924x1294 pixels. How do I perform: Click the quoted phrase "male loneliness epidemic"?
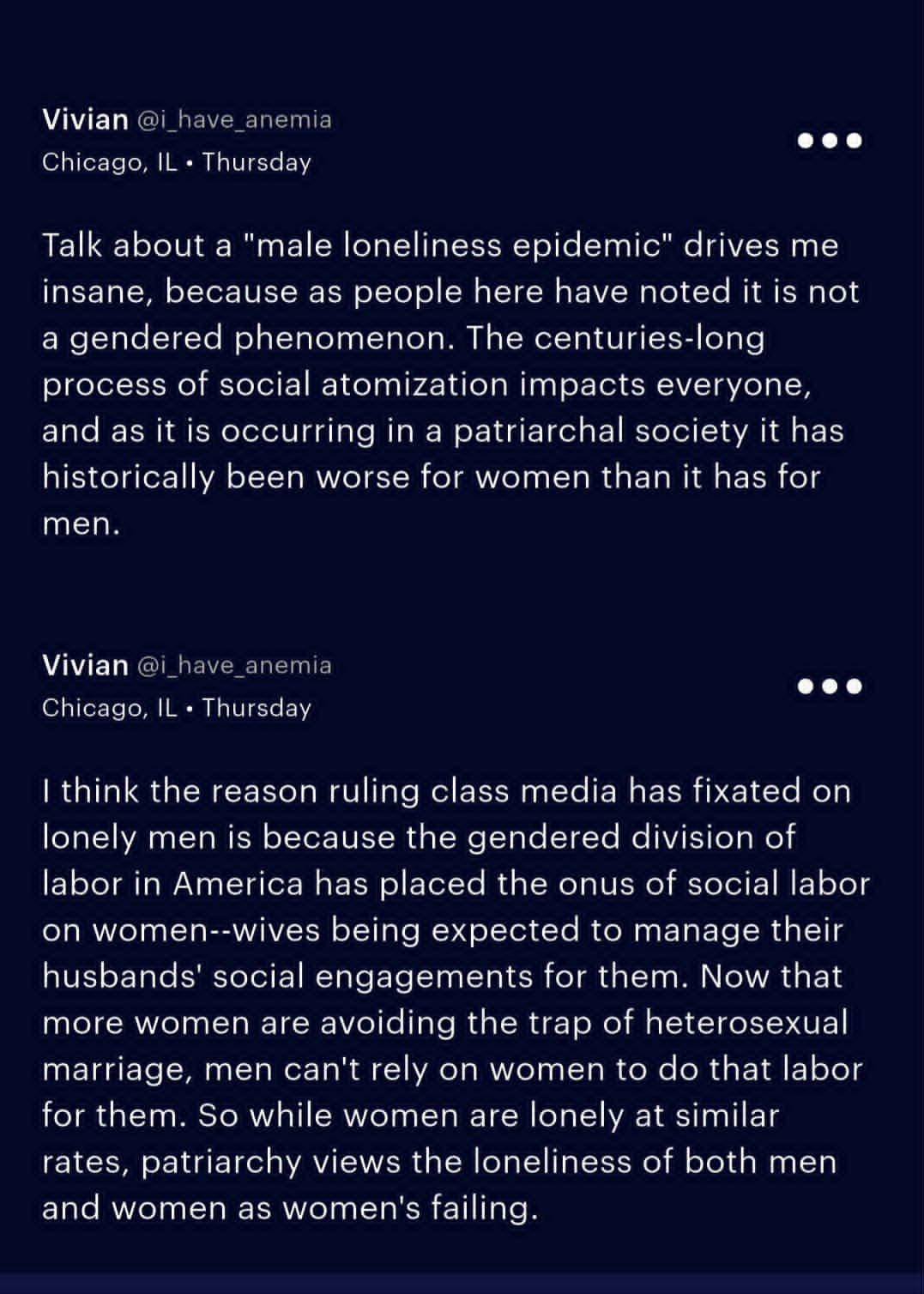click(x=458, y=245)
